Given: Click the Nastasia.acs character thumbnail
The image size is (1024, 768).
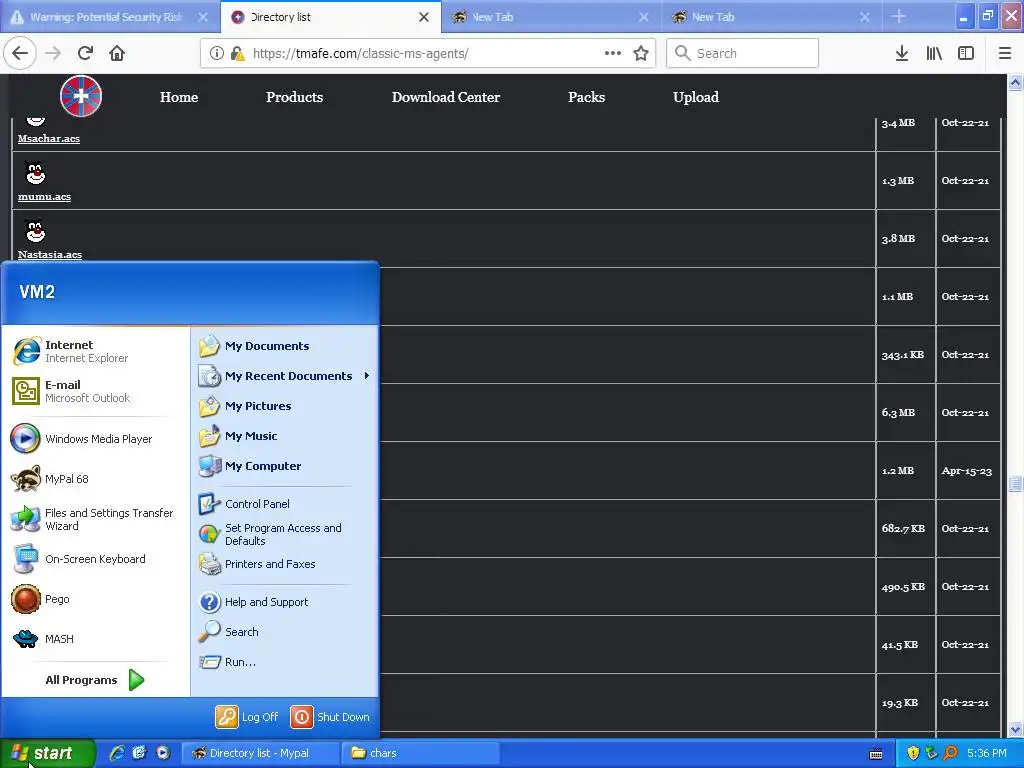Looking at the screenshot, I should pyautogui.click(x=35, y=232).
